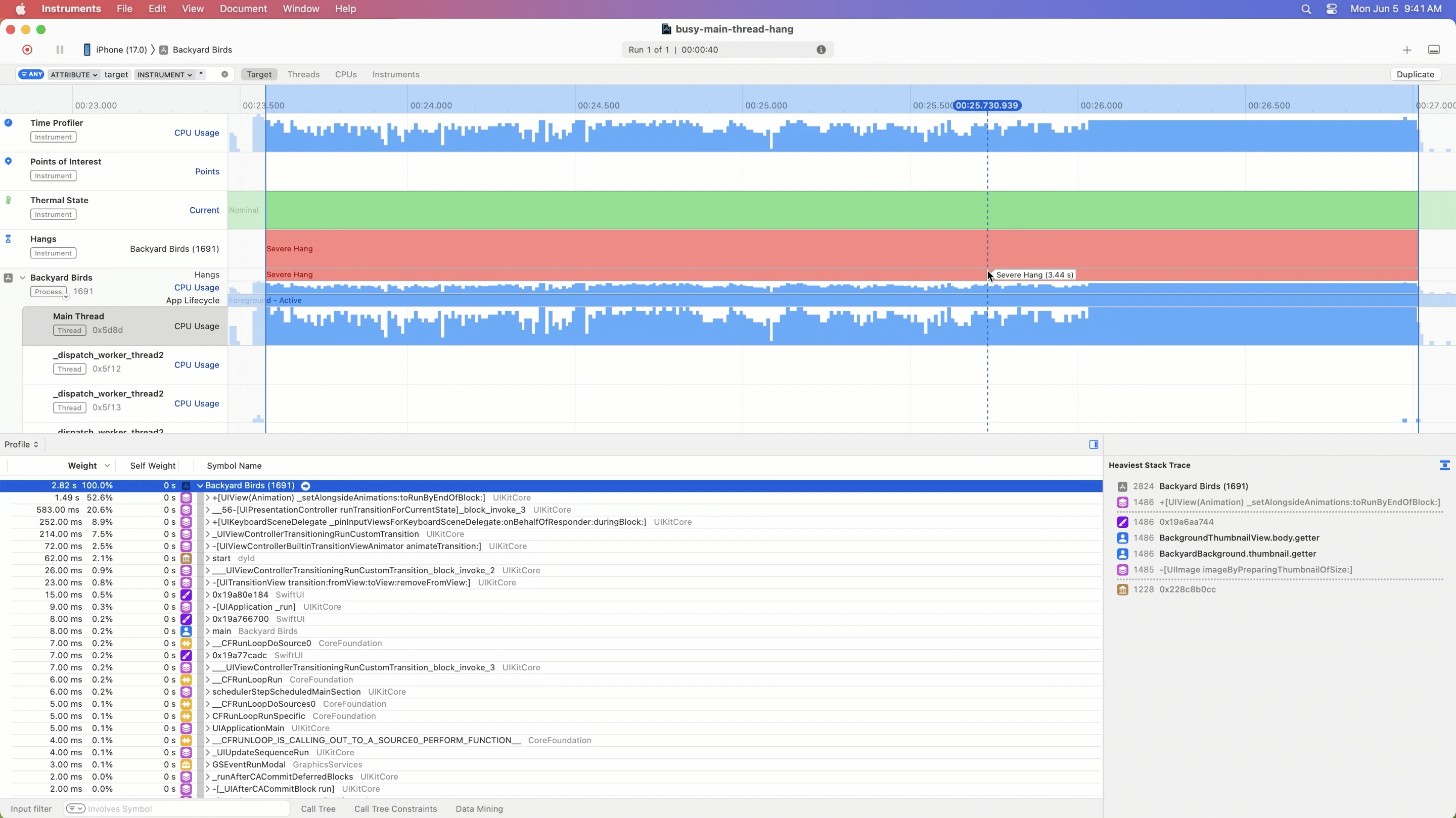This screenshot has width=1456, height=818.
Task: Collapse the Backyard Birds process track
Action: point(23,278)
